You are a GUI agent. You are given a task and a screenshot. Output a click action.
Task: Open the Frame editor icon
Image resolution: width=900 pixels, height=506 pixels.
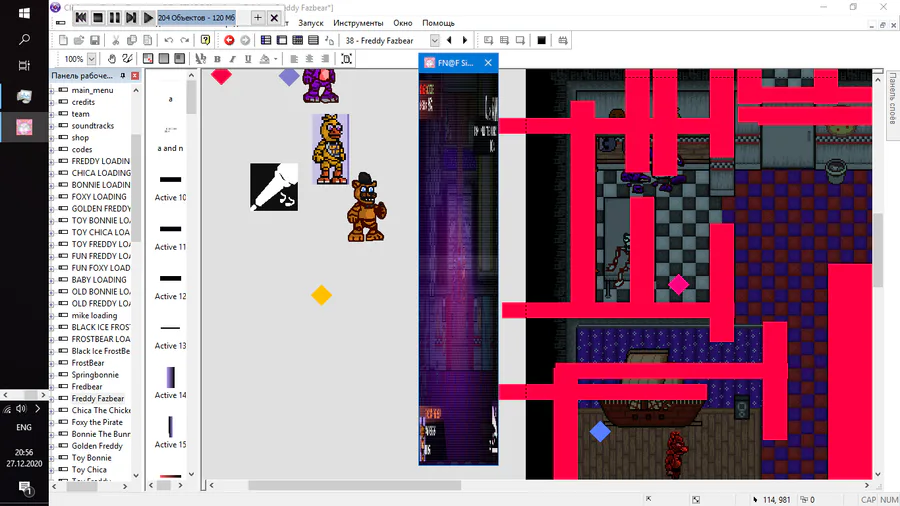pyautogui.click(x=282, y=40)
